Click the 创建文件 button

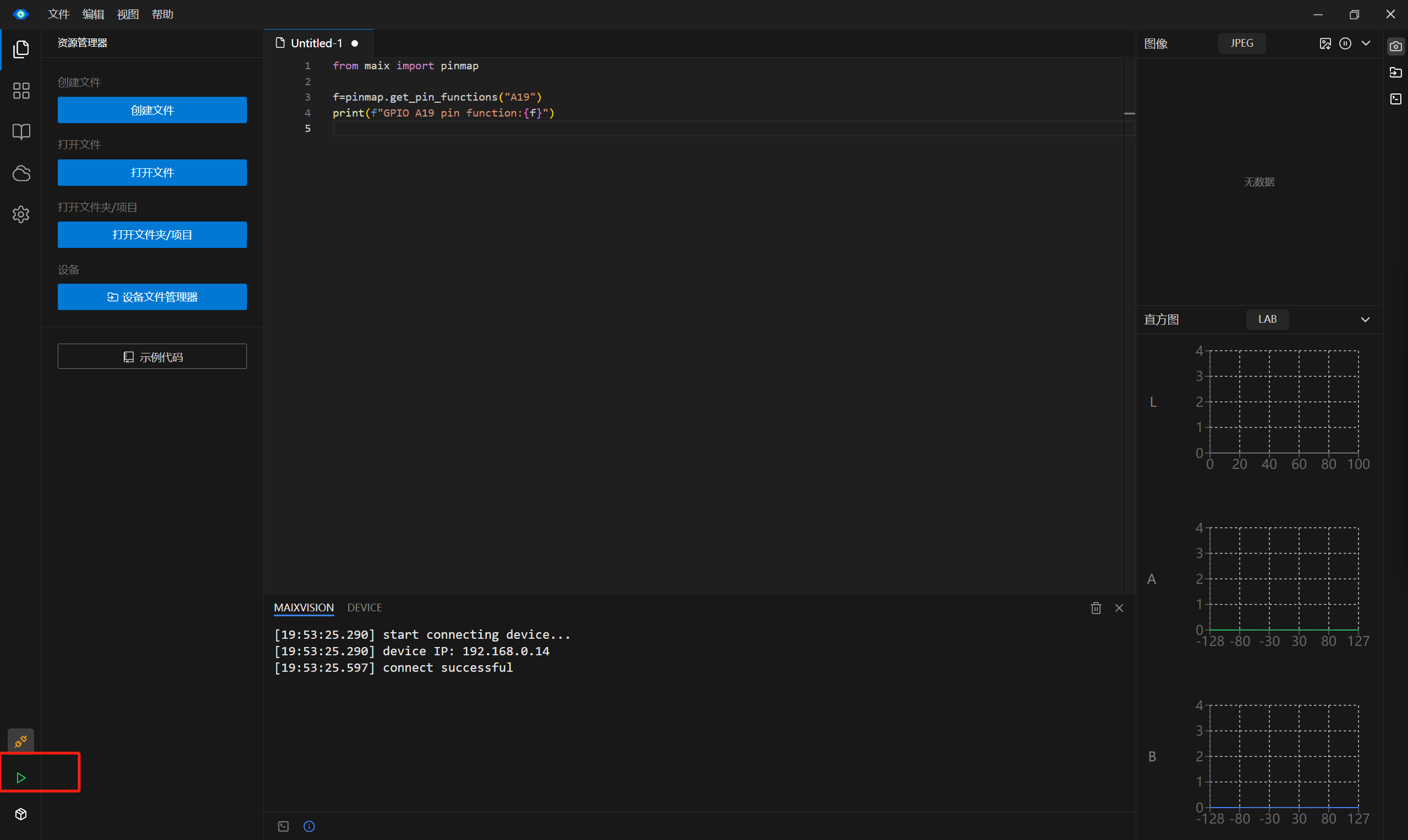pyautogui.click(x=152, y=110)
